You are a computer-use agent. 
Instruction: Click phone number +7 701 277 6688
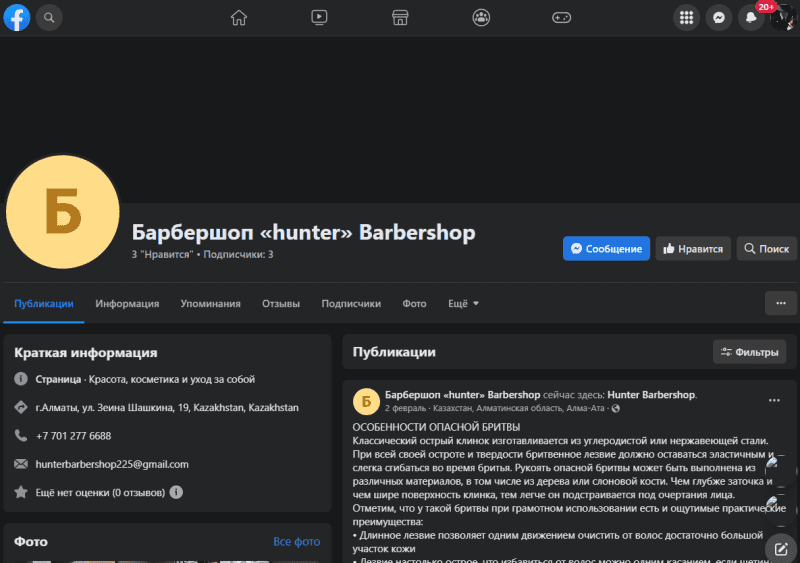pyautogui.click(x=73, y=436)
